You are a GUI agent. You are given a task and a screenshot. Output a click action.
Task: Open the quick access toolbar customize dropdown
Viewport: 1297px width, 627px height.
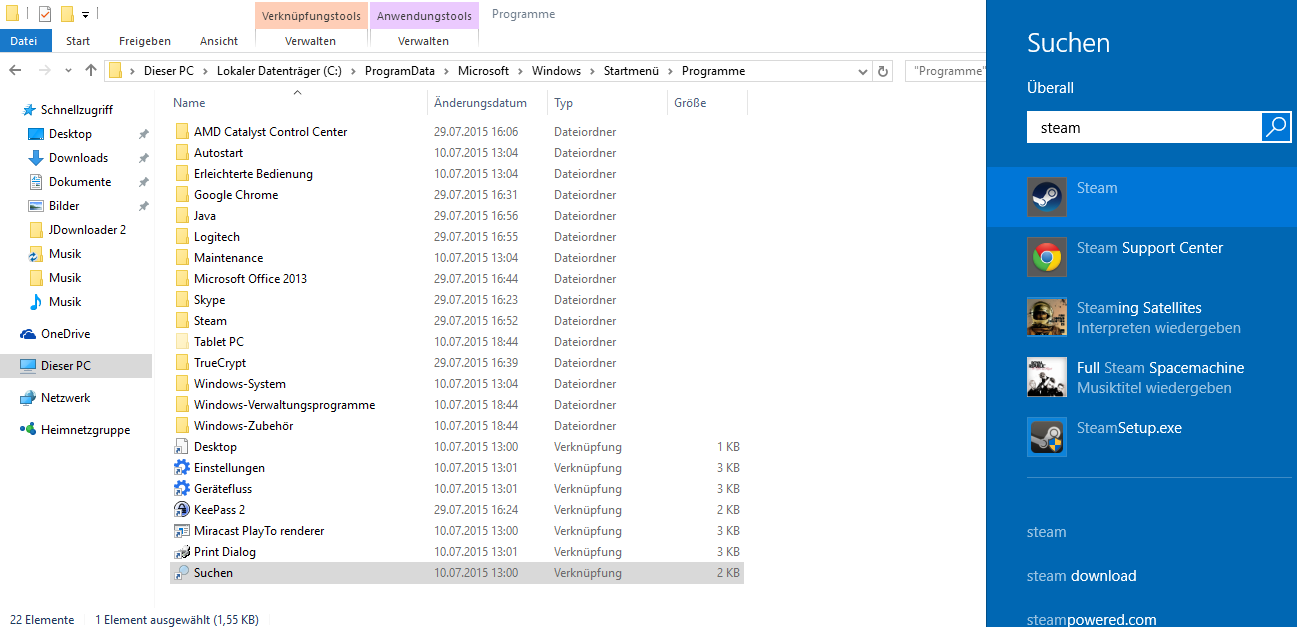point(86,15)
